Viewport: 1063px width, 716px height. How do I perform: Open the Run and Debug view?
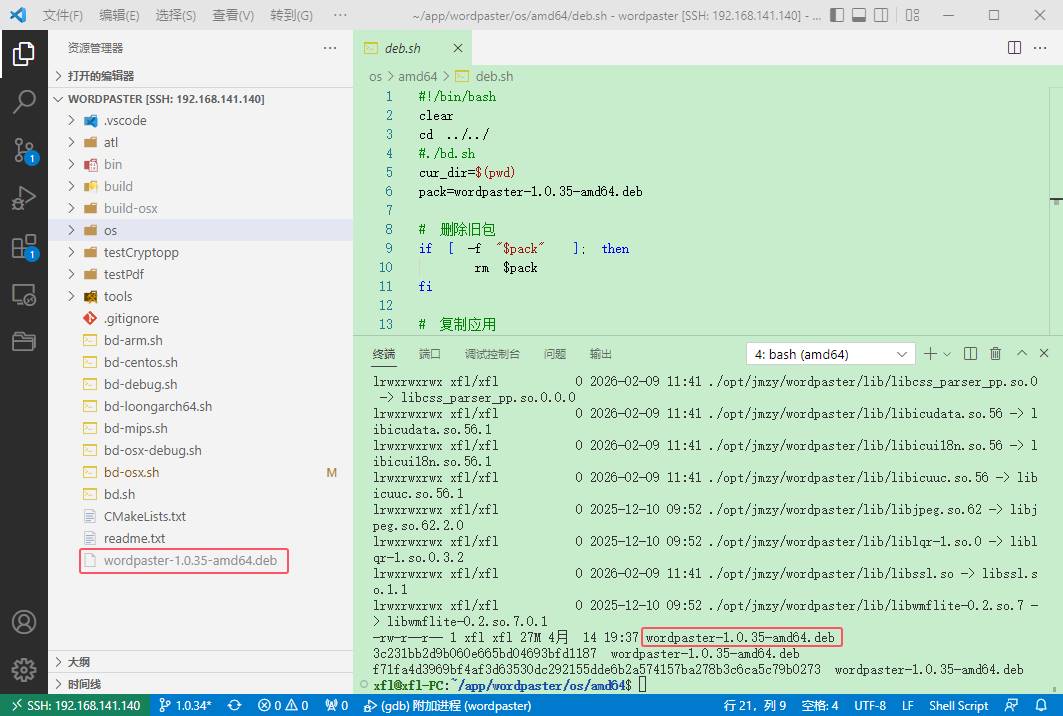click(24, 198)
